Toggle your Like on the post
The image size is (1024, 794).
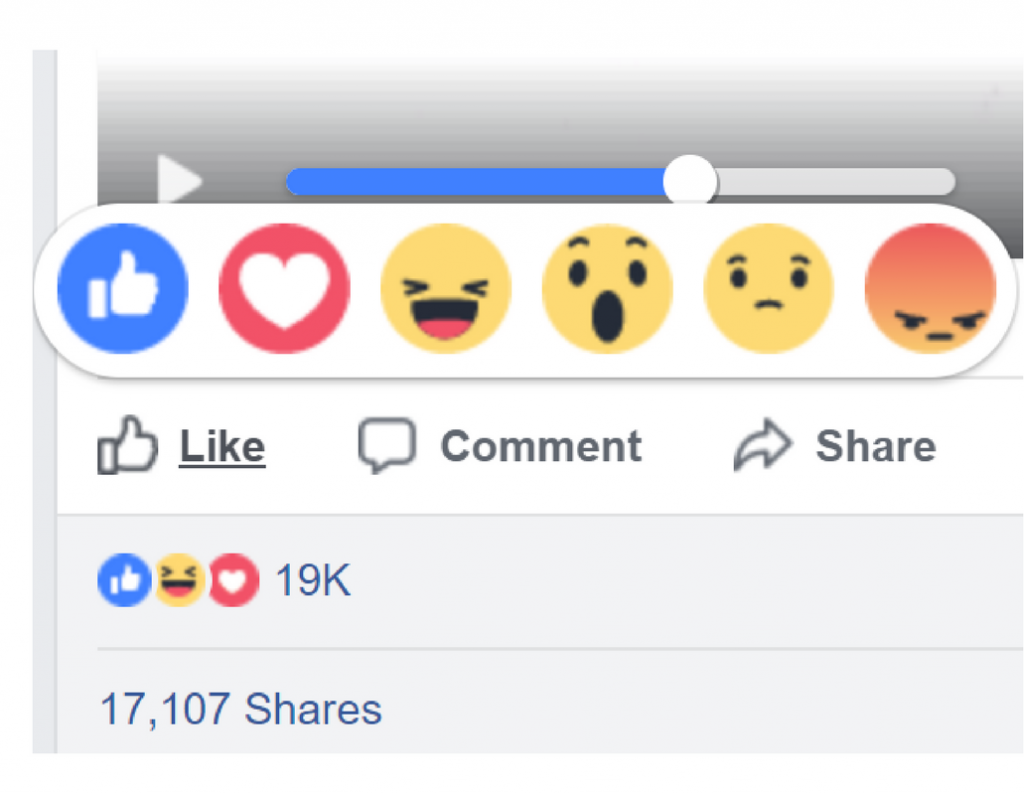(x=221, y=446)
